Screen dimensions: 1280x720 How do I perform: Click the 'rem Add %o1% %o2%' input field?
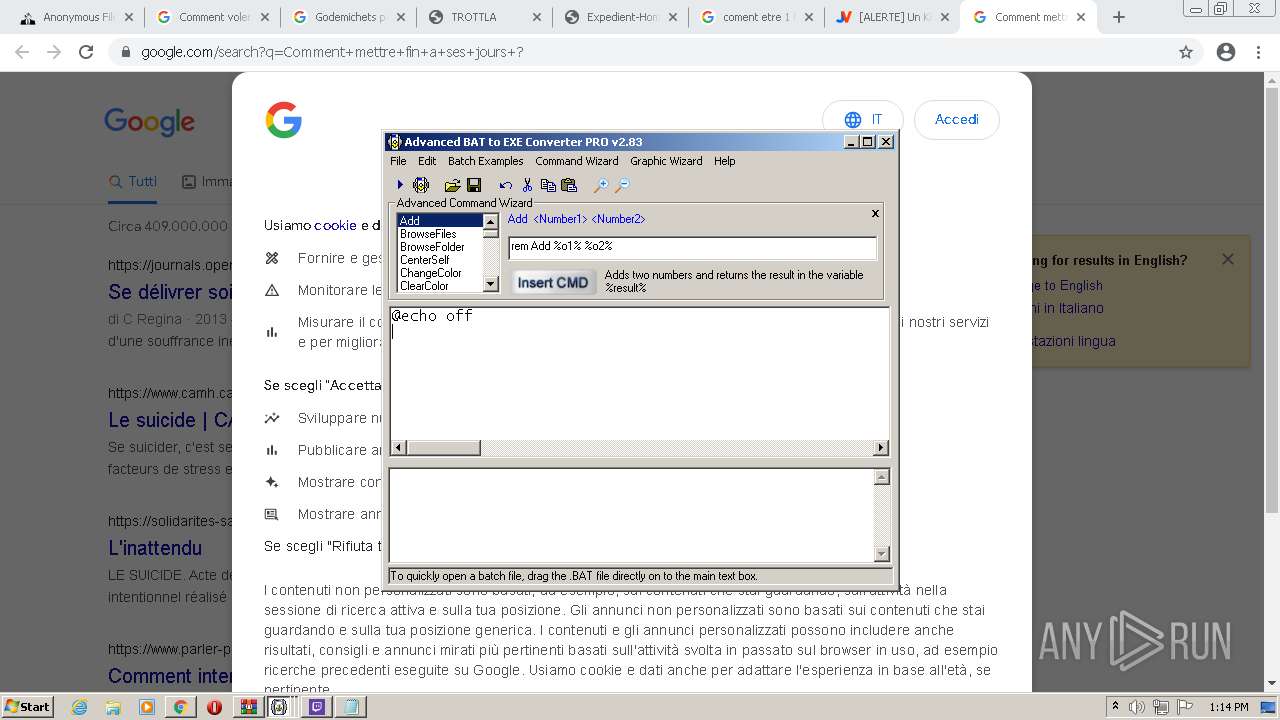pos(692,246)
